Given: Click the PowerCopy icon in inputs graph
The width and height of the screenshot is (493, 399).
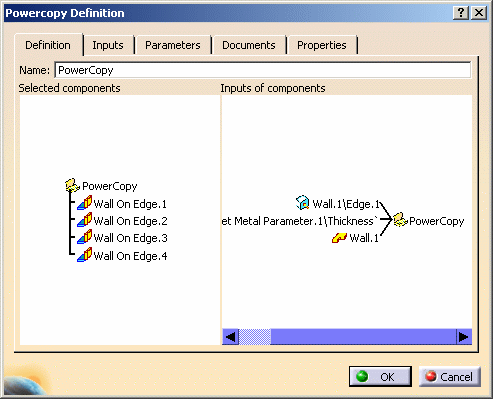Looking at the screenshot, I should tap(400, 220).
